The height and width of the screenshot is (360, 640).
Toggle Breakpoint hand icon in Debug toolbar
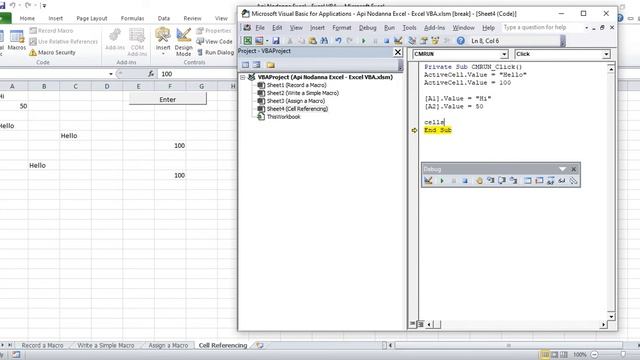tap(479, 180)
